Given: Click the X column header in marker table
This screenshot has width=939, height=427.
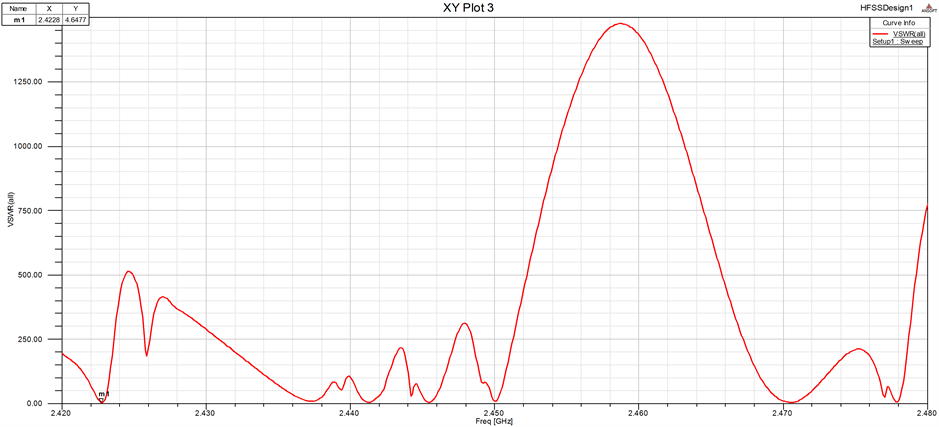Looking at the screenshot, I should [x=49, y=8].
